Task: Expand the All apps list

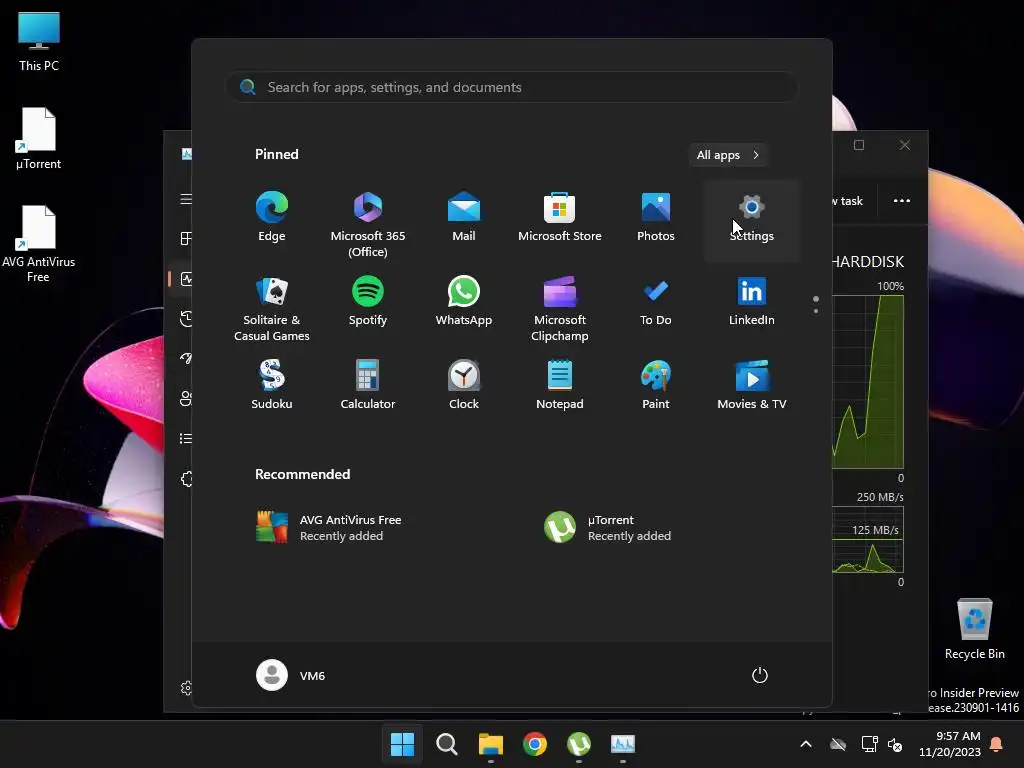Action: point(728,155)
